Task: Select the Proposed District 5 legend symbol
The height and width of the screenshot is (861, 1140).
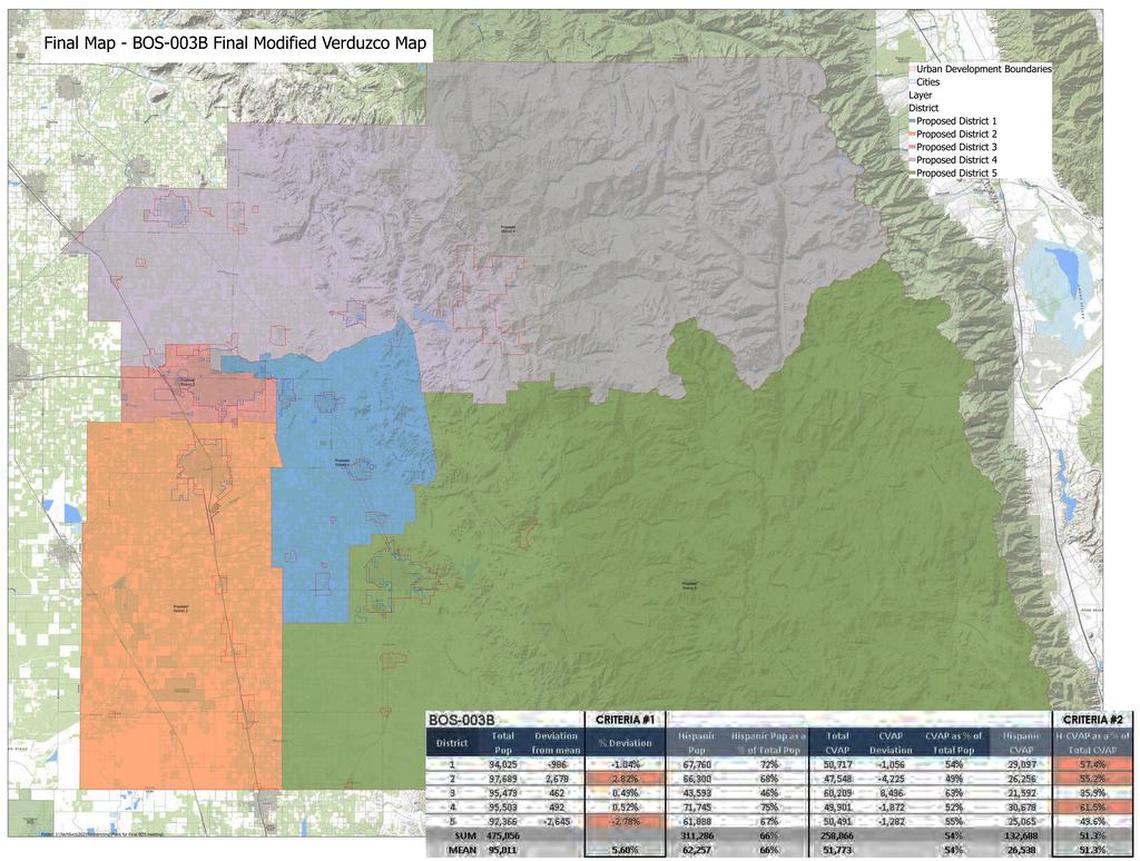Action: [x=912, y=172]
